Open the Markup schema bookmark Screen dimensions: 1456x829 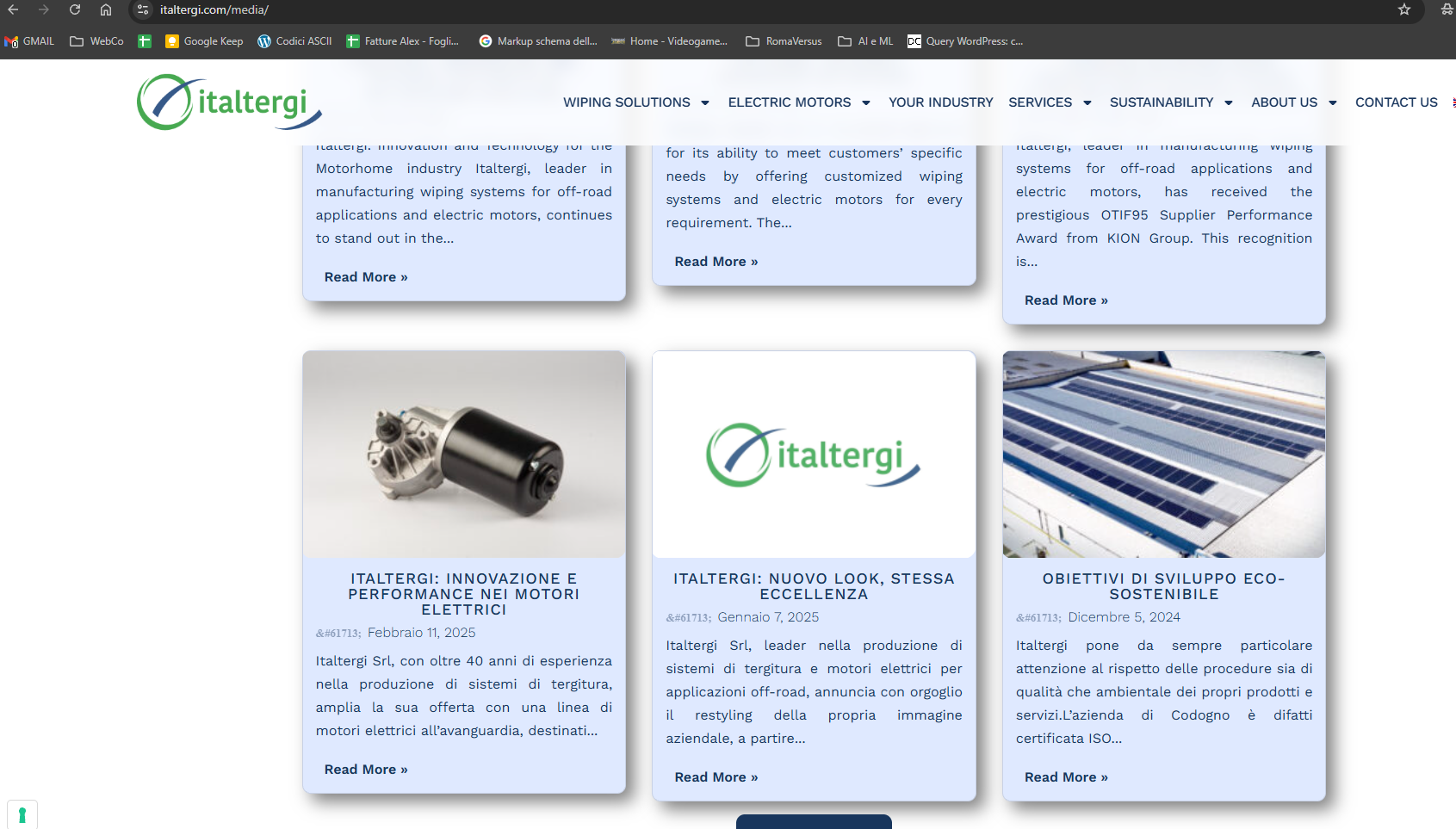coord(538,41)
